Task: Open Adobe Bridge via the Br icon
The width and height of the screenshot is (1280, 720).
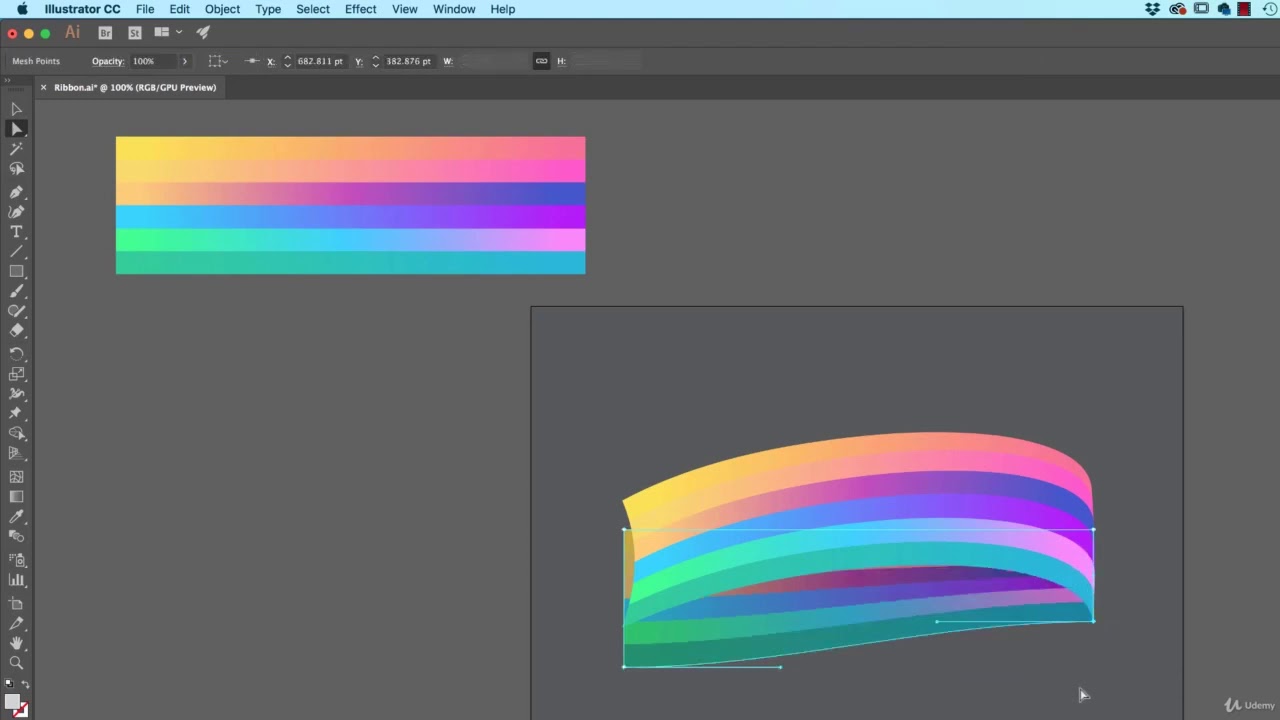Action: pos(105,33)
